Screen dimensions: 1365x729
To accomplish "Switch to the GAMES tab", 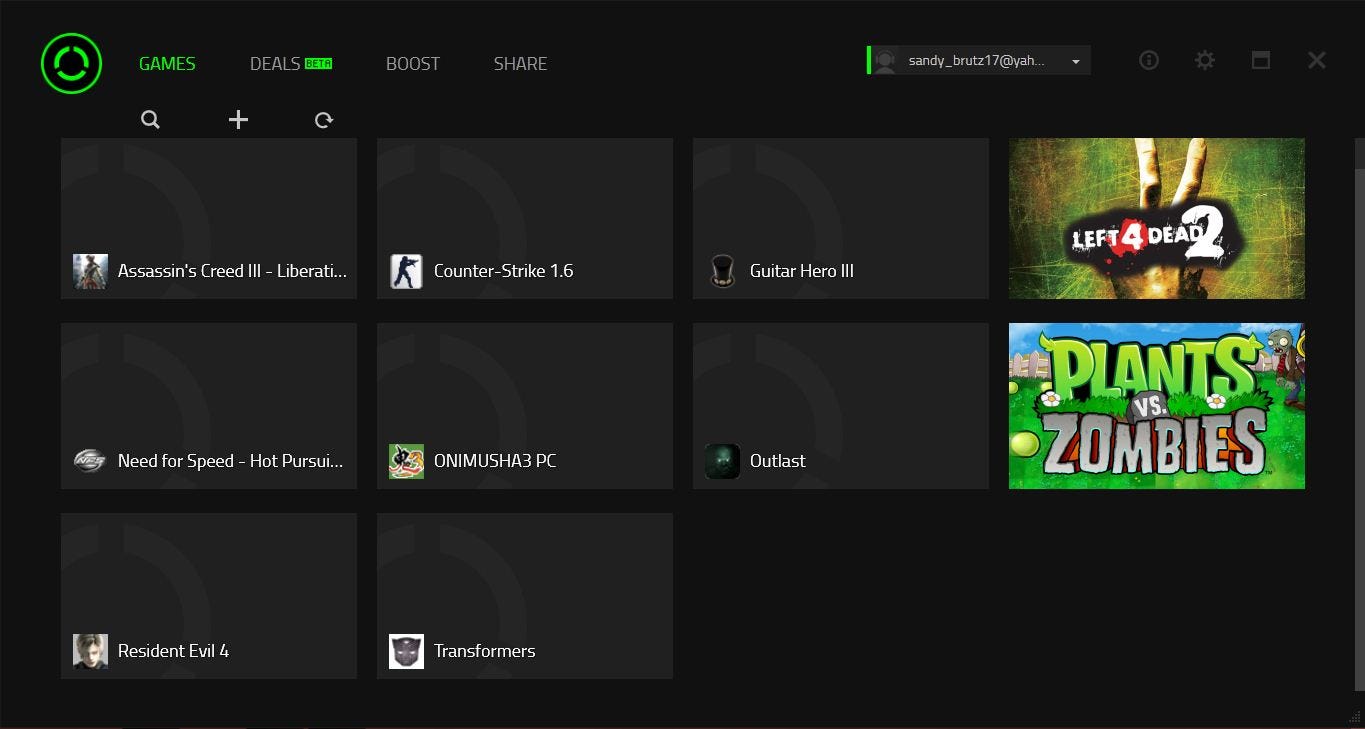I will point(167,63).
